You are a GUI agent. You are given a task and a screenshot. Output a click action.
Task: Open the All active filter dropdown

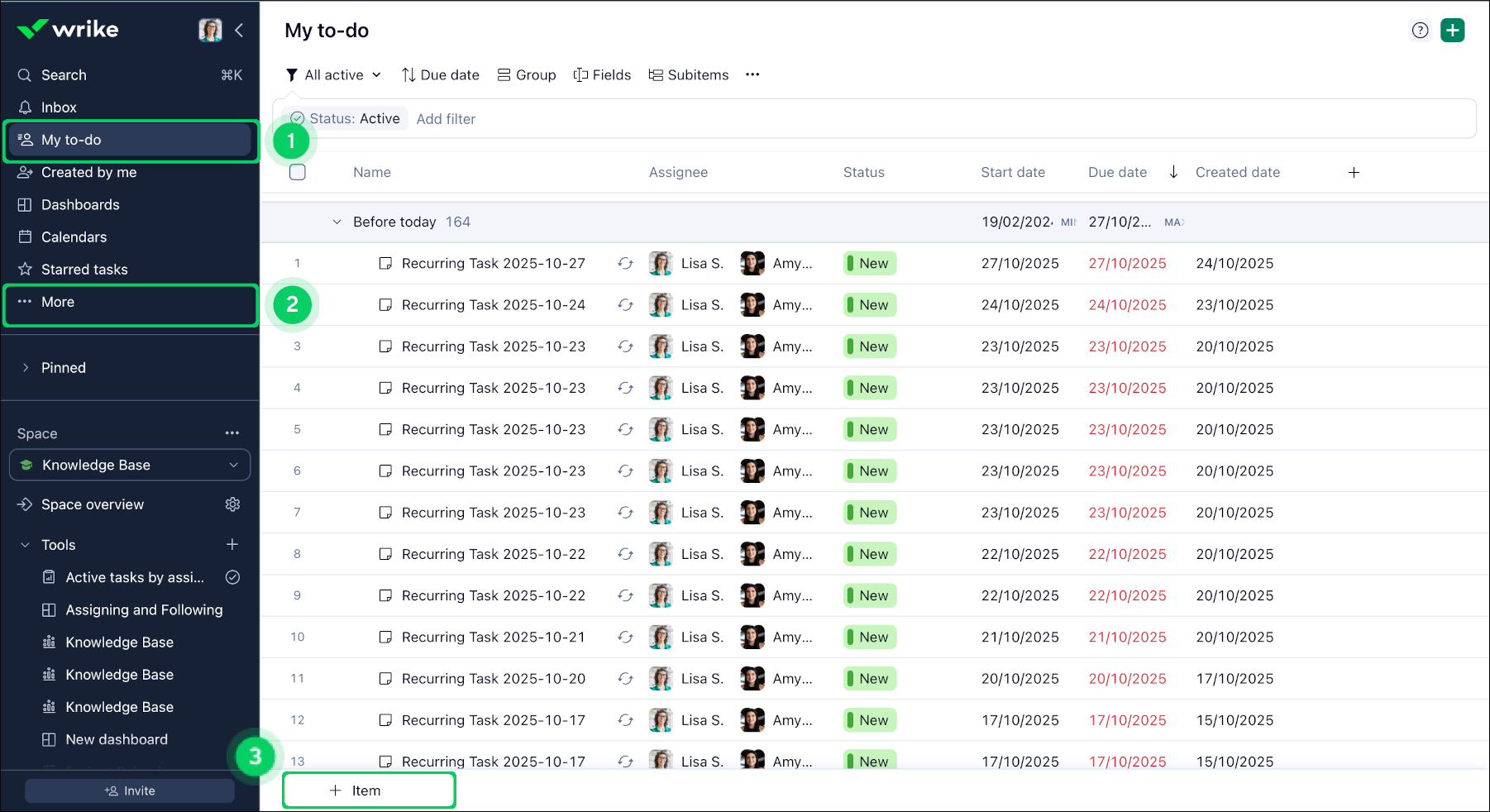point(333,74)
